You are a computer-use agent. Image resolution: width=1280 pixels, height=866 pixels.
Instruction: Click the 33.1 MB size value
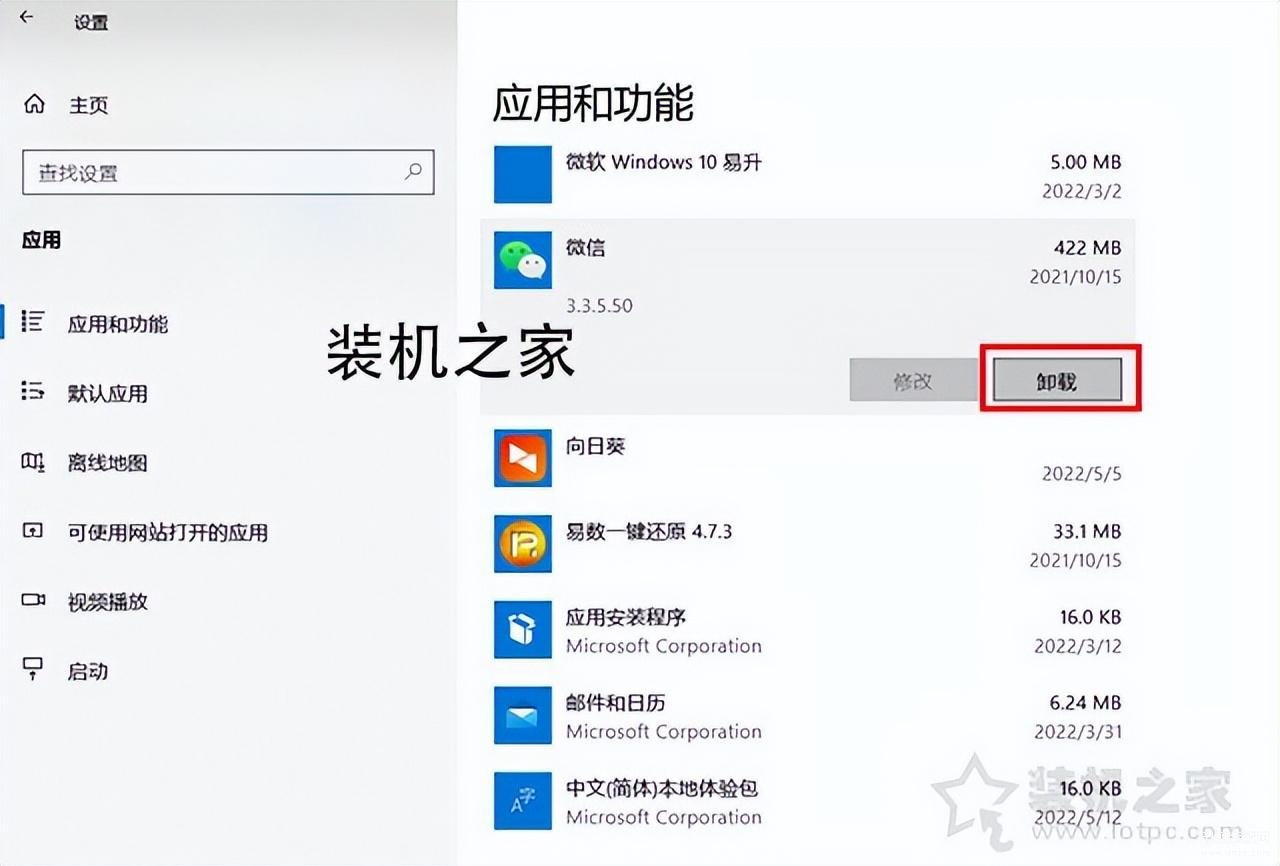click(x=1087, y=532)
